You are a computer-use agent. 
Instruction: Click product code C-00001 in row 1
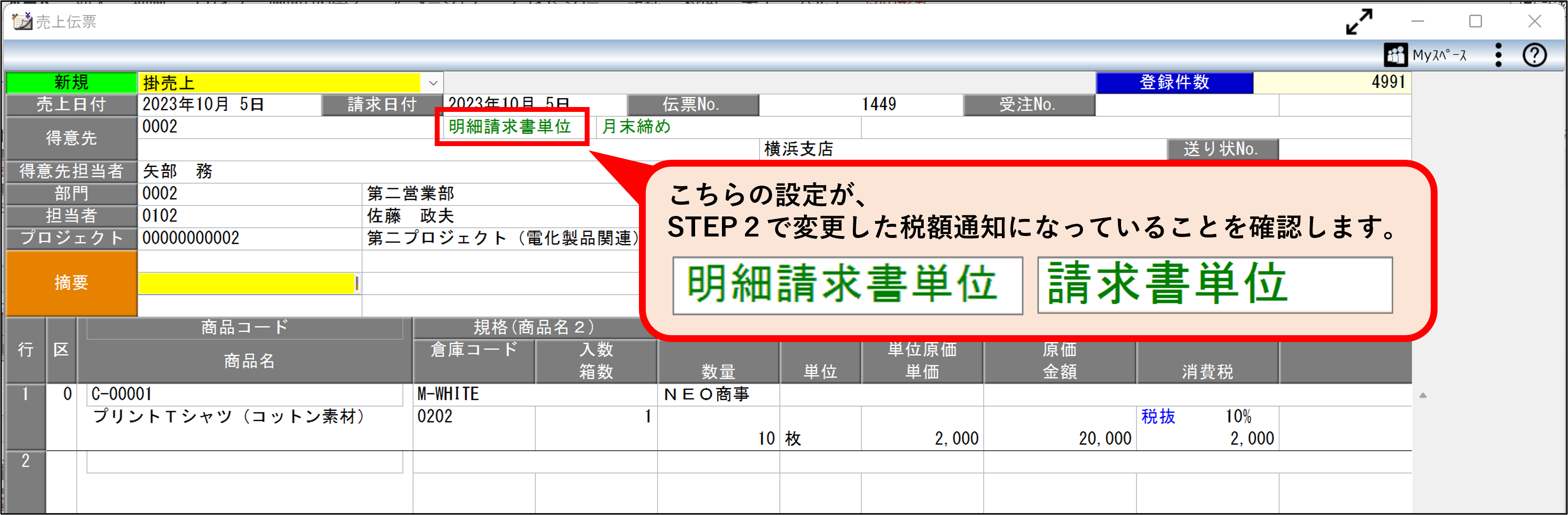click(x=121, y=394)
